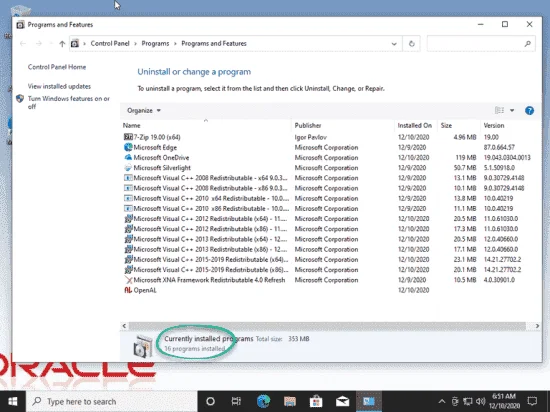Viewport: 550px width, 412px height.
Task: Open the Windows Start menu
Action: coord(13,401)
